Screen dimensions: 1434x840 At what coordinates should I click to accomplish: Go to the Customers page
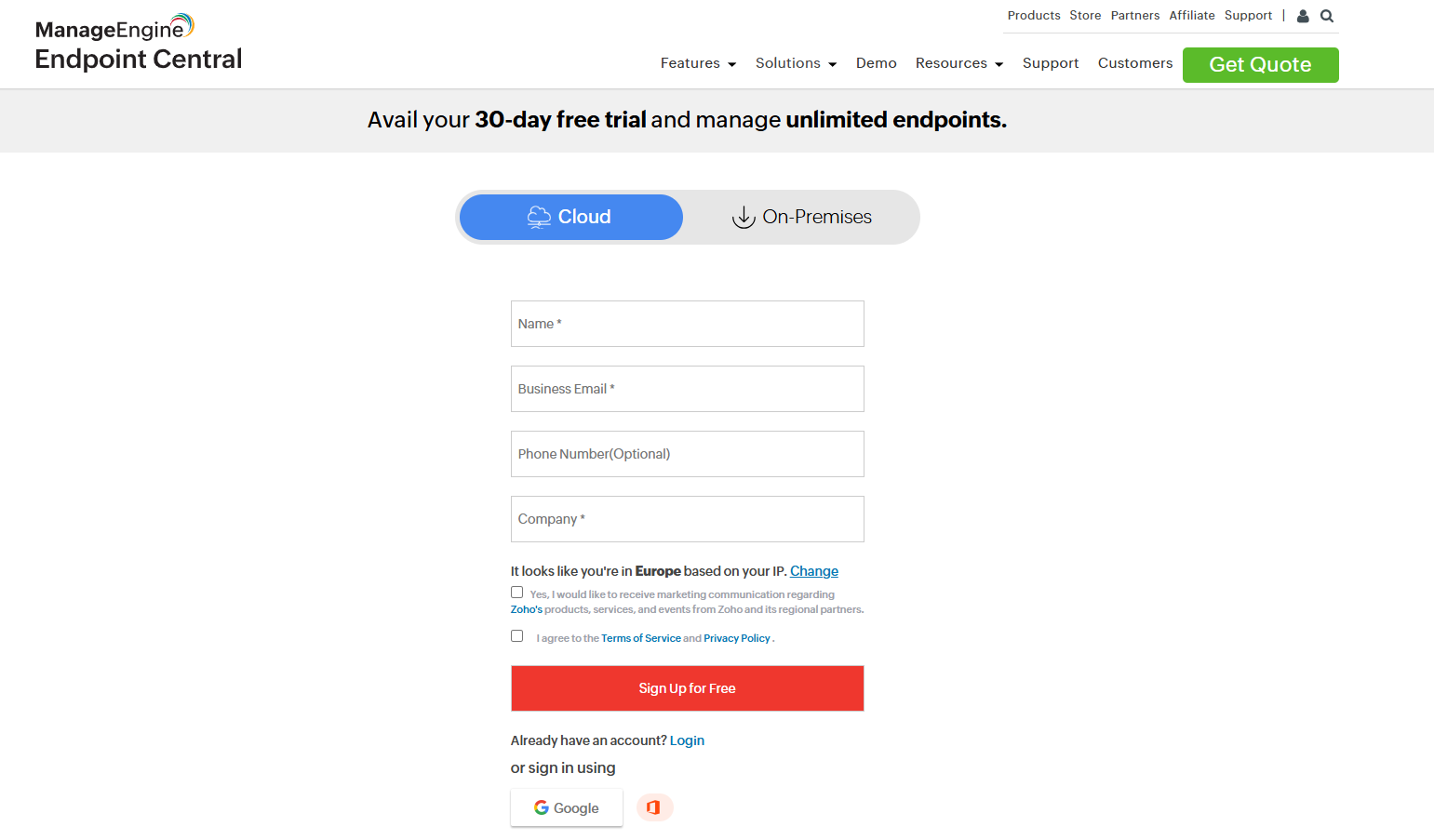(x=1134, y=63)
